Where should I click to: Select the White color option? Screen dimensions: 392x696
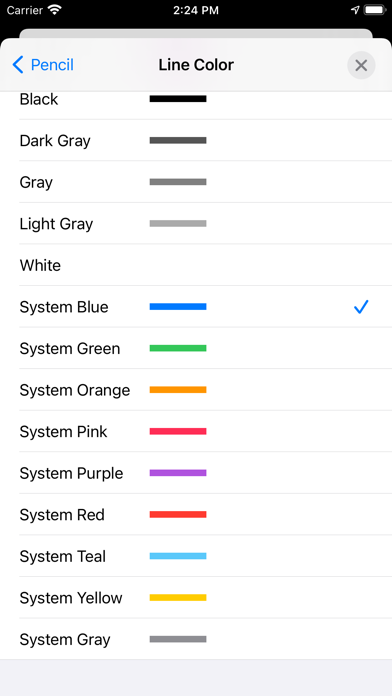(x=196, y=265)
